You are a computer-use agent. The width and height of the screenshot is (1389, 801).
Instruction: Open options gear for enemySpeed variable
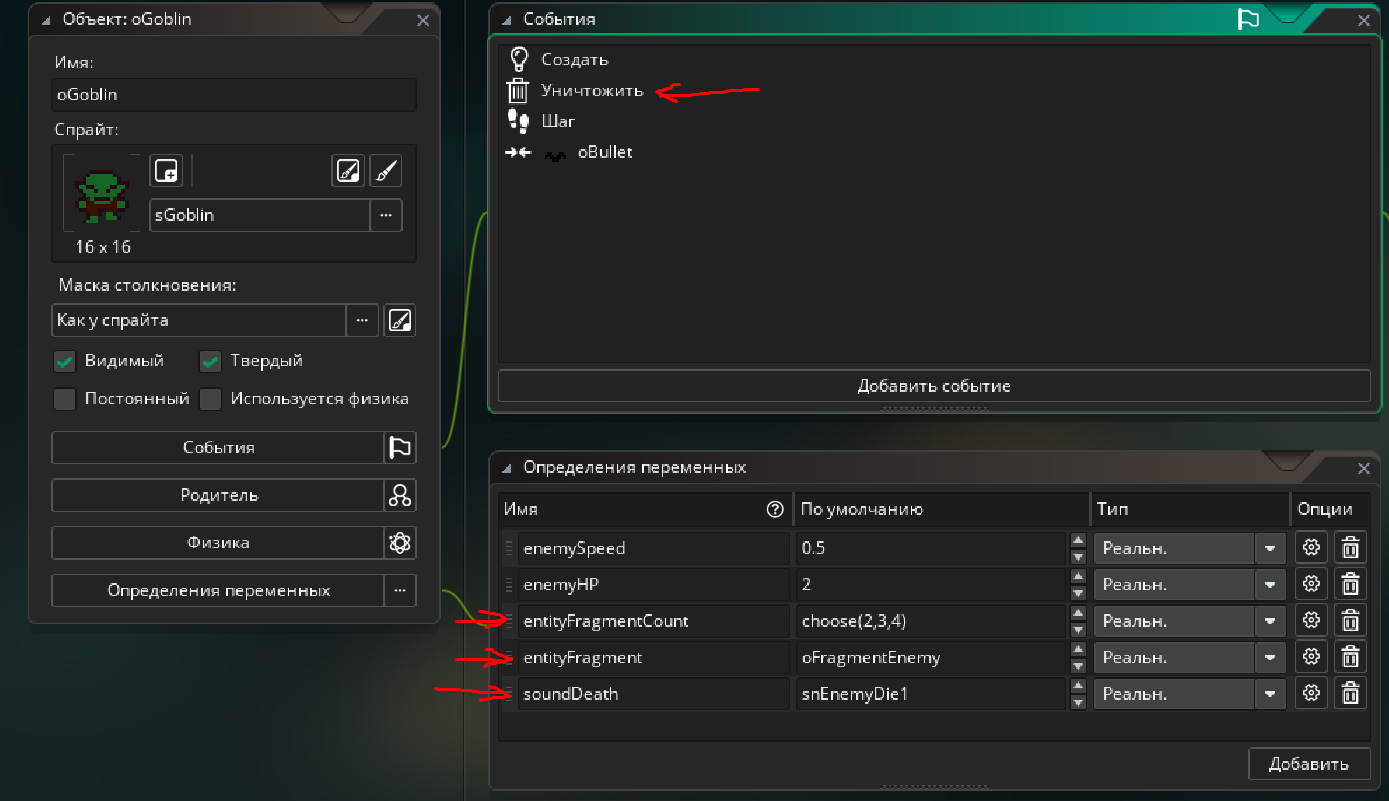click(1311, 548)
